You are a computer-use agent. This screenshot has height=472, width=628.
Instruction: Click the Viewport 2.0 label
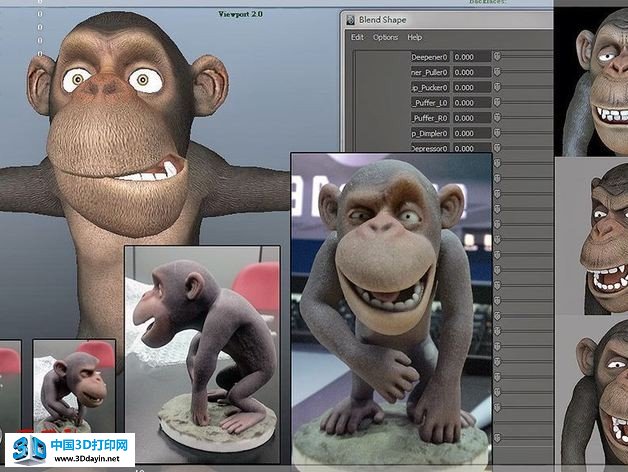click(240, 14)
